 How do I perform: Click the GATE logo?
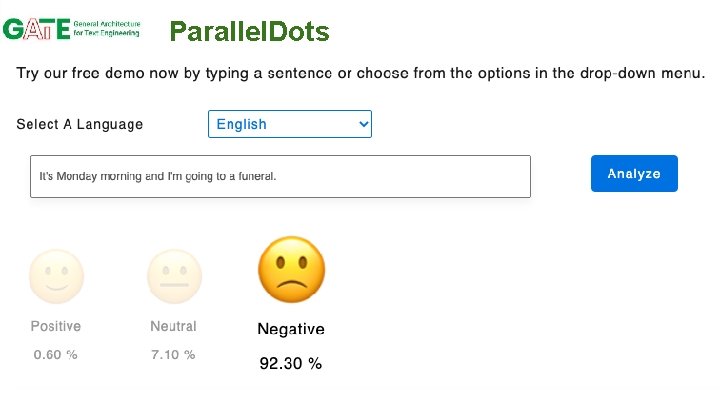click(x=36, y=28)
